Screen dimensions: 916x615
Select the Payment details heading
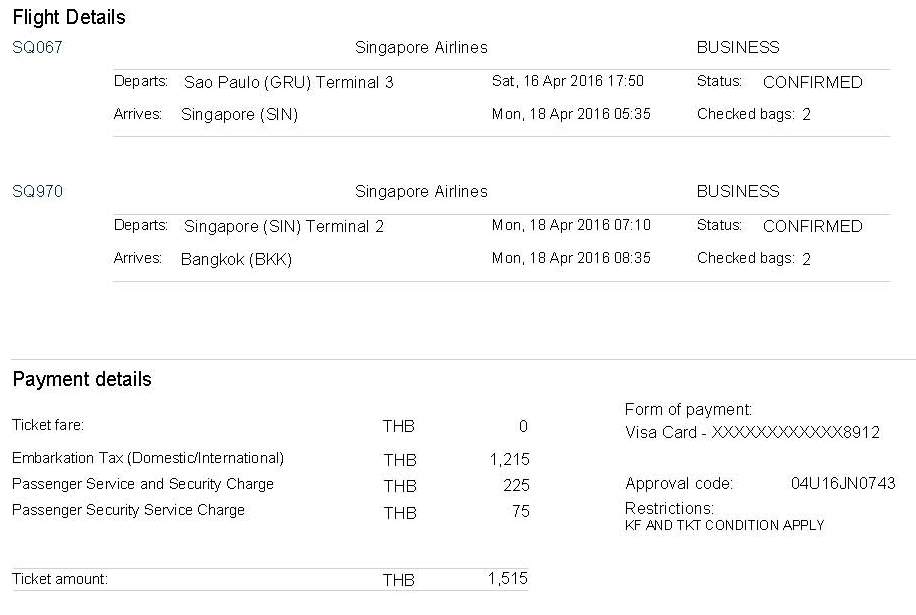[82, 379]
